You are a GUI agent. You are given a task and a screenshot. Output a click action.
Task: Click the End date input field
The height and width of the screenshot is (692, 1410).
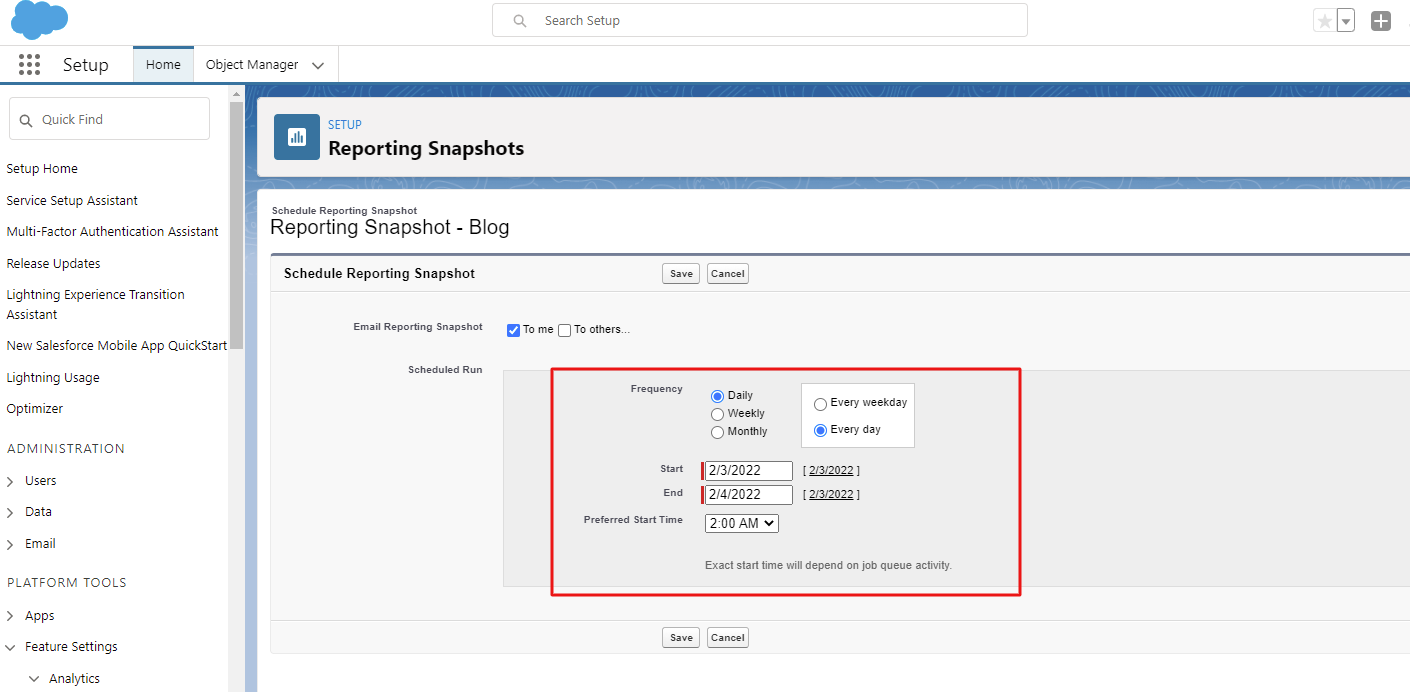coord(749,495)
